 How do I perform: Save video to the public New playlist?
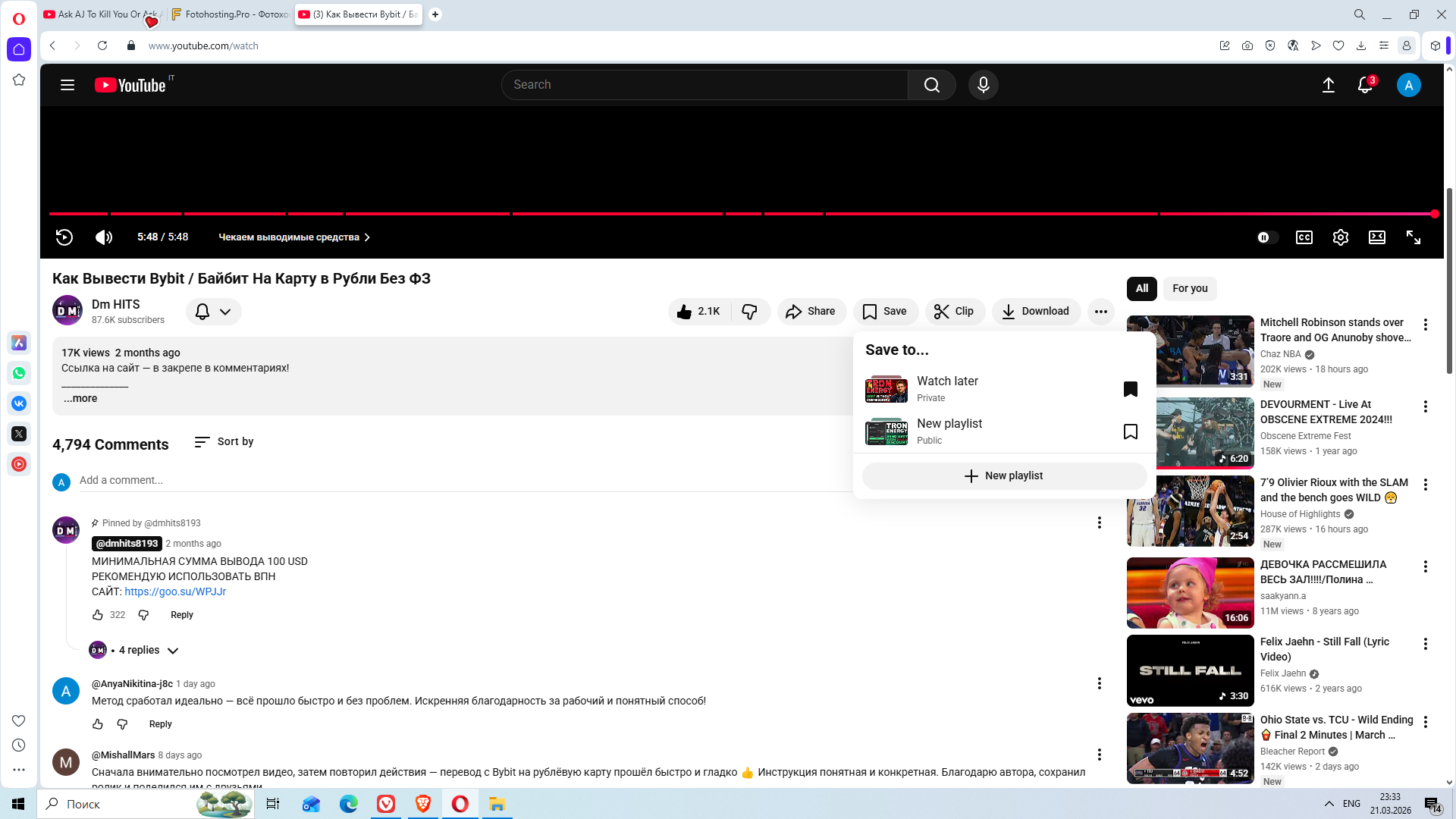pos(1130,431)
